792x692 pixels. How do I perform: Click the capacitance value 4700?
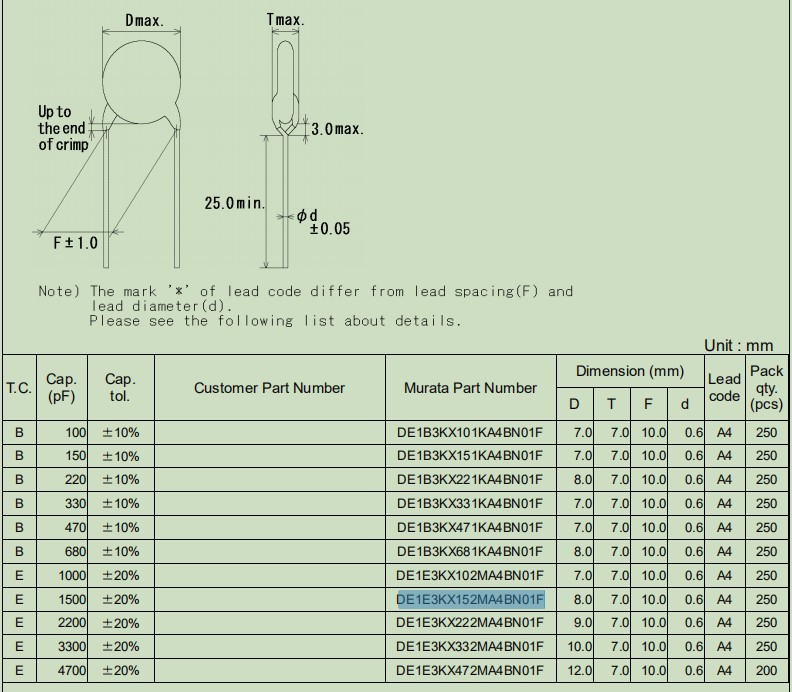[72, 671]
